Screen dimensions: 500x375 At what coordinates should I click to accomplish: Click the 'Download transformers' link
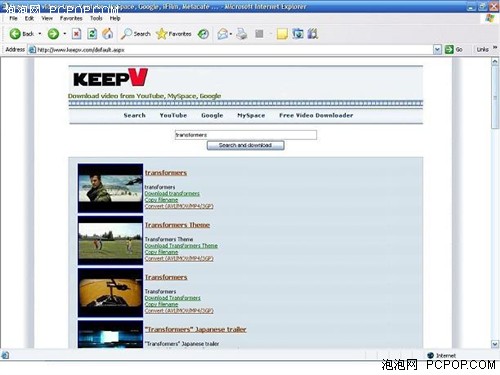pos(172,193)
